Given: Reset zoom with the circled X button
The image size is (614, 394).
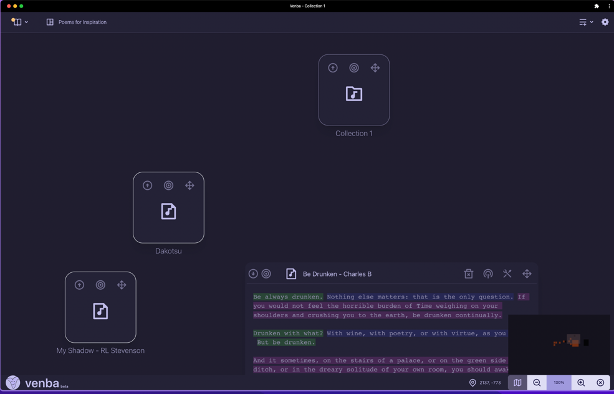Looking at the screenshot, I should click(600, 383).
